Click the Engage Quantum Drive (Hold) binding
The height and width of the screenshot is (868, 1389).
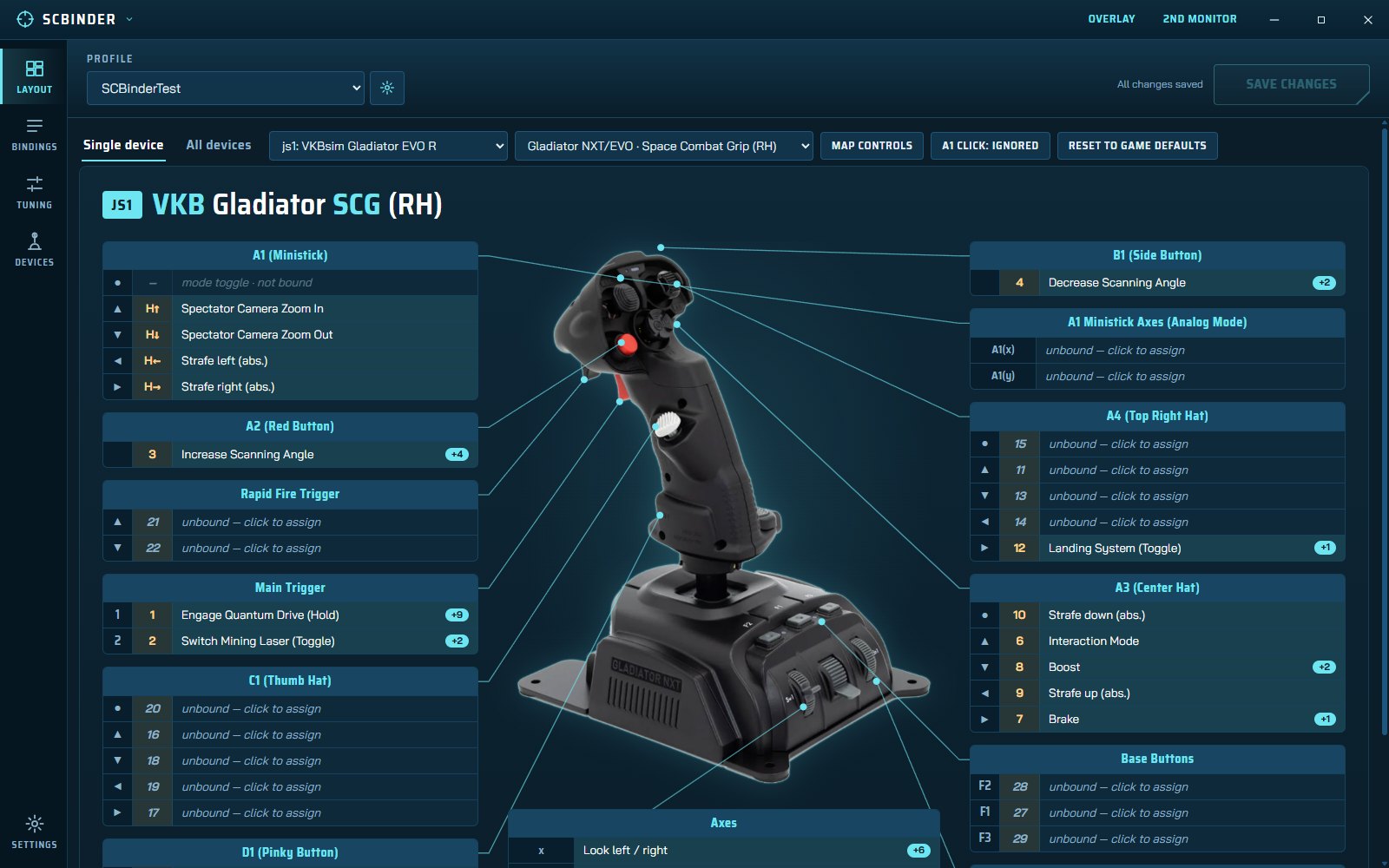point(290,615)
